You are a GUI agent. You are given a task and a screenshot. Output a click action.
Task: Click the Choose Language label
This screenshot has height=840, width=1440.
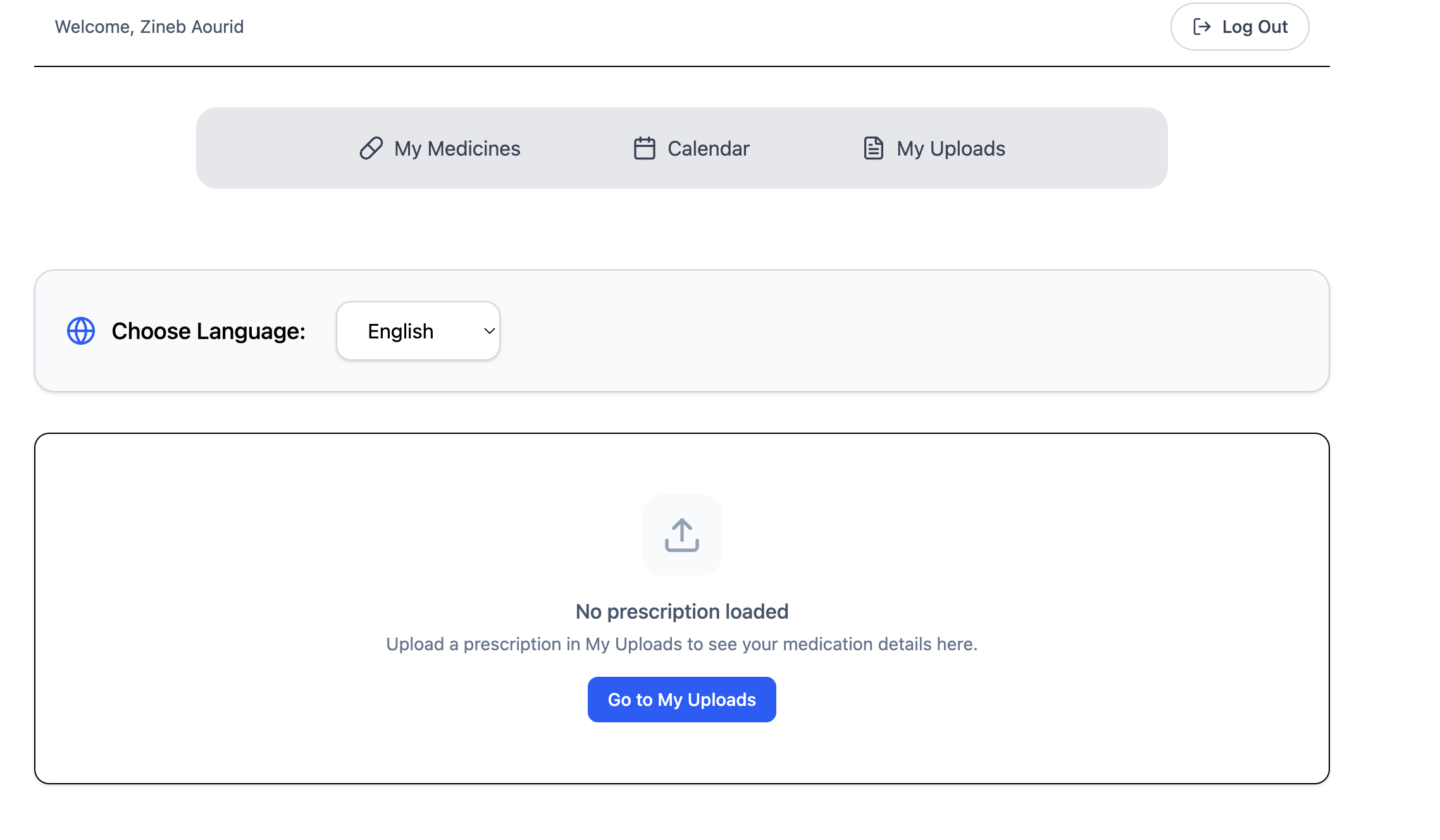click(208, 331)
